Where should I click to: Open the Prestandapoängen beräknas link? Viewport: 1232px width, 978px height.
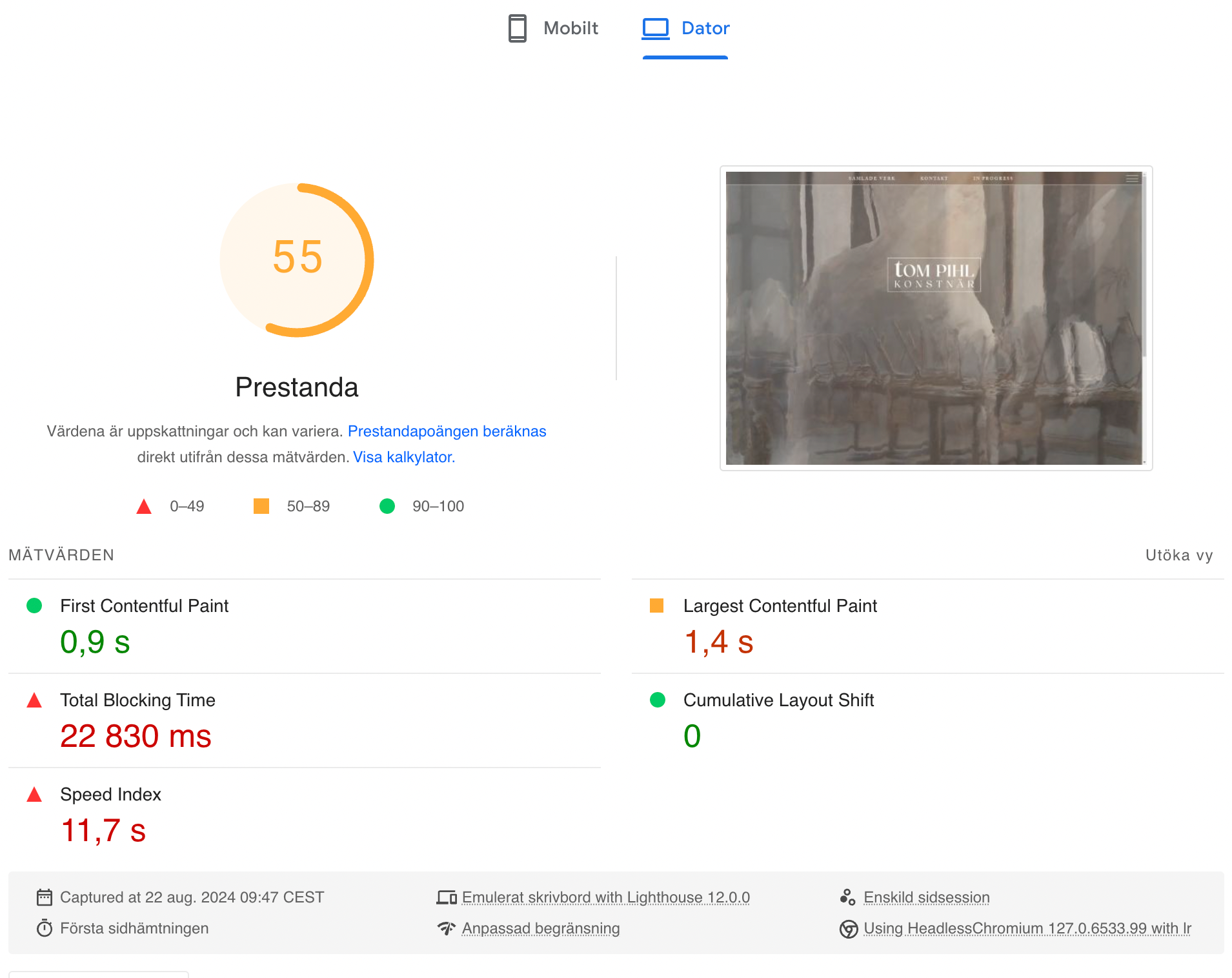tap(447, 431)
